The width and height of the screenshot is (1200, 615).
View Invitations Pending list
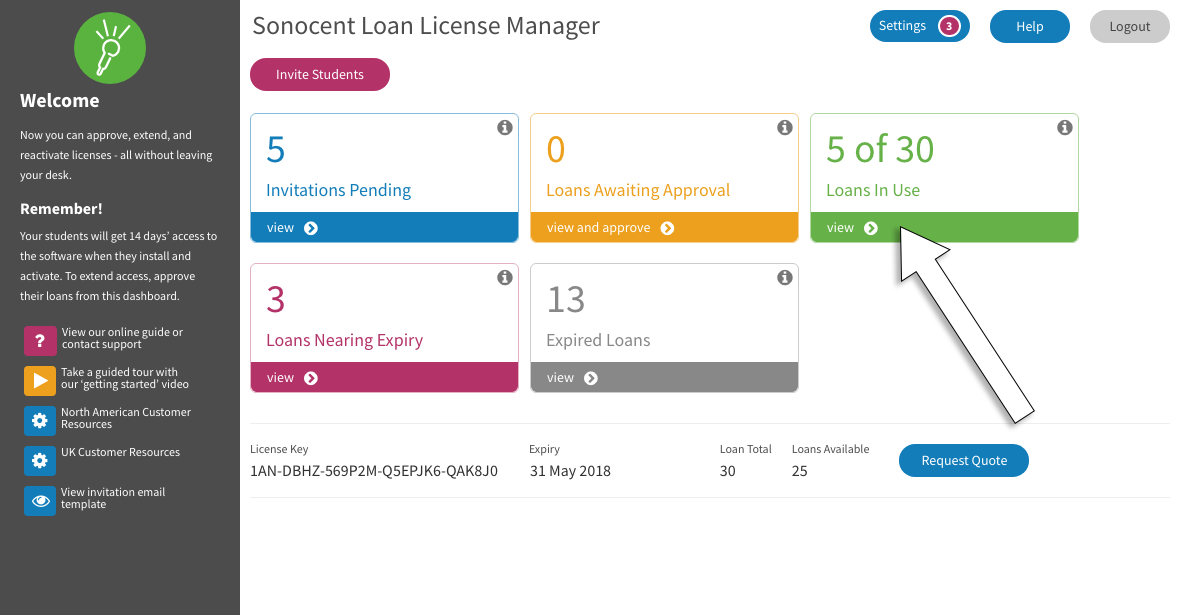click(x=384, y=228)
